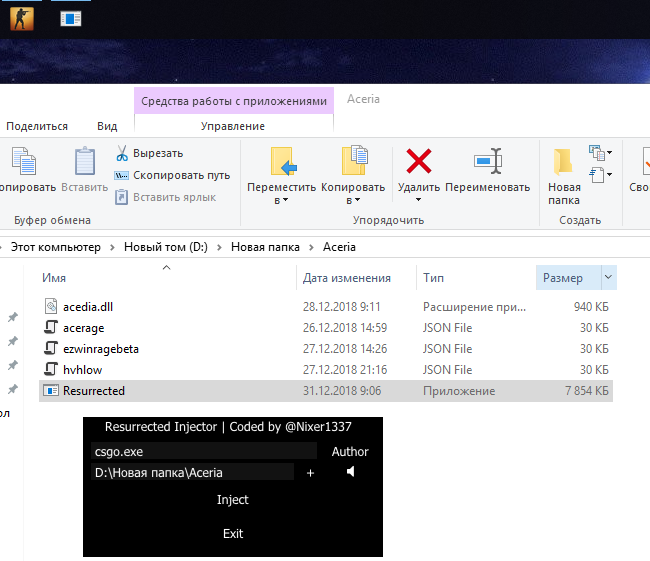The height and width of the screenshot is (561, 650).
Task: Select the acedia.dll file name
Action: (x=88, y=307)
